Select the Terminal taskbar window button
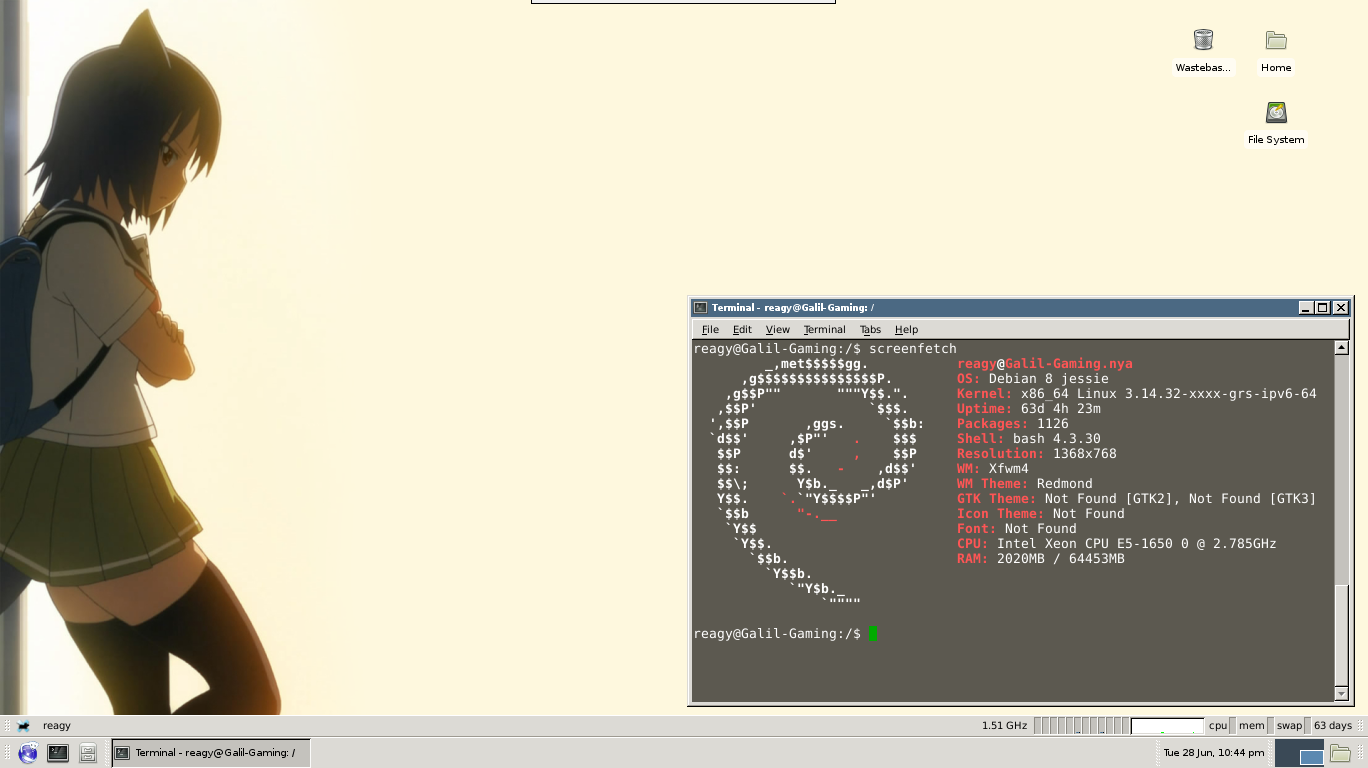1368x768 pixels. 210,753
